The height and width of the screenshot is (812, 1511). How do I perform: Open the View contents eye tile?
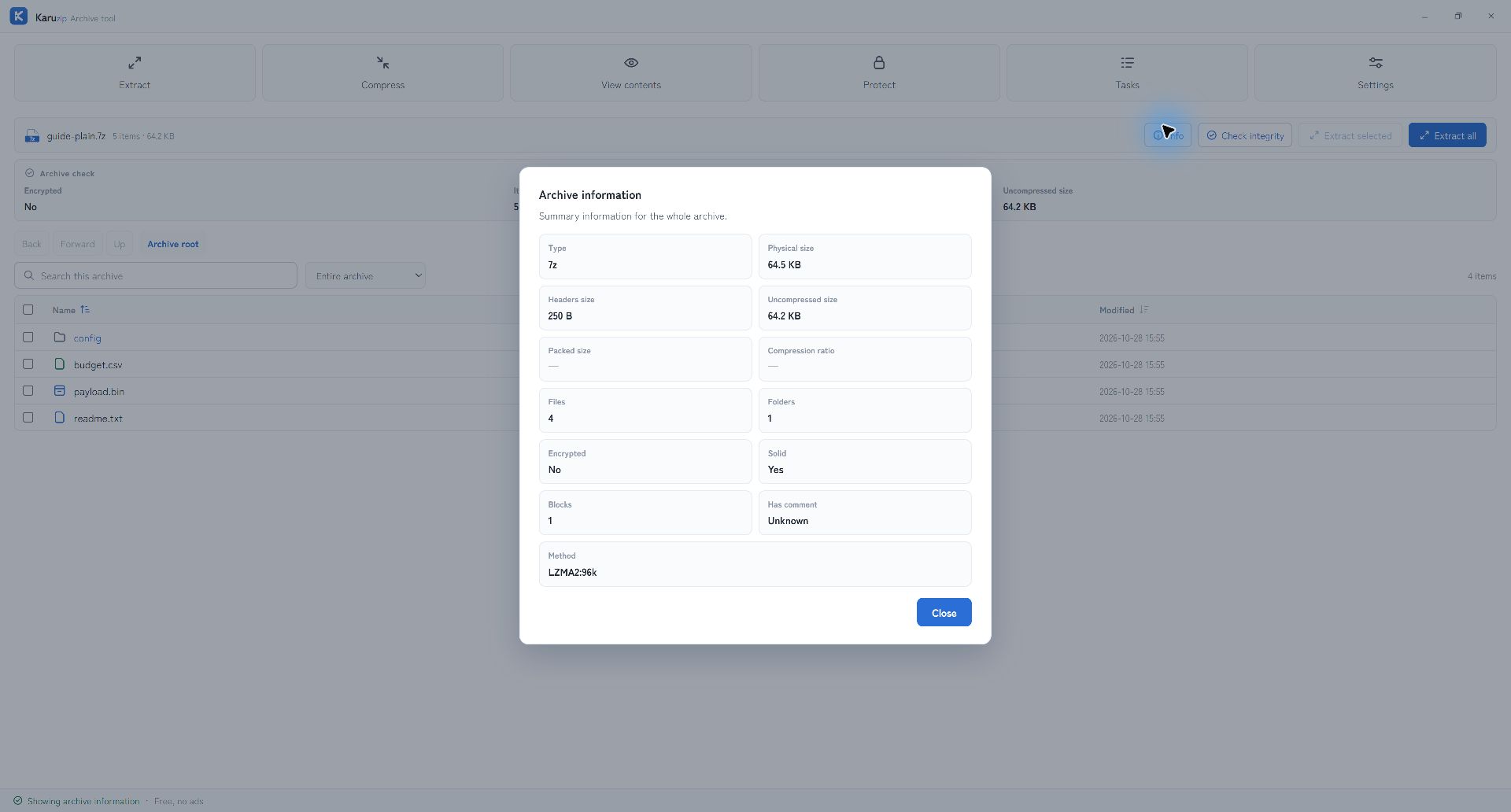(x=630, y=72)
